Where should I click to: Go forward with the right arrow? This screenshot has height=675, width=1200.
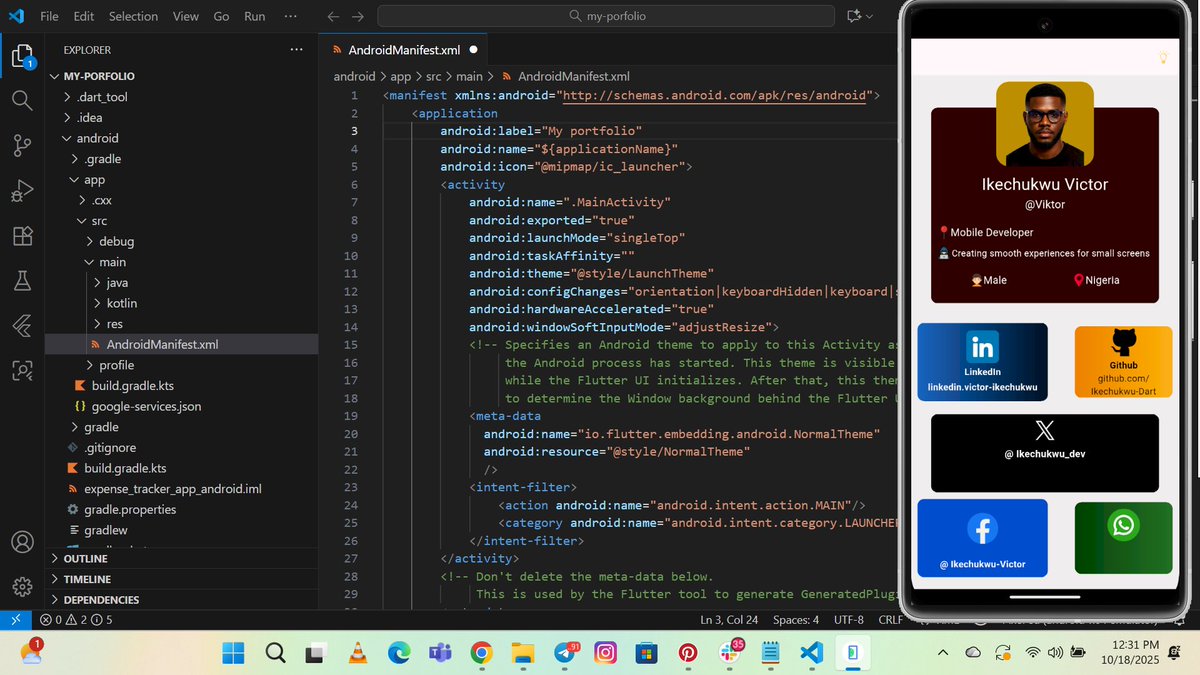coord(358,16)
